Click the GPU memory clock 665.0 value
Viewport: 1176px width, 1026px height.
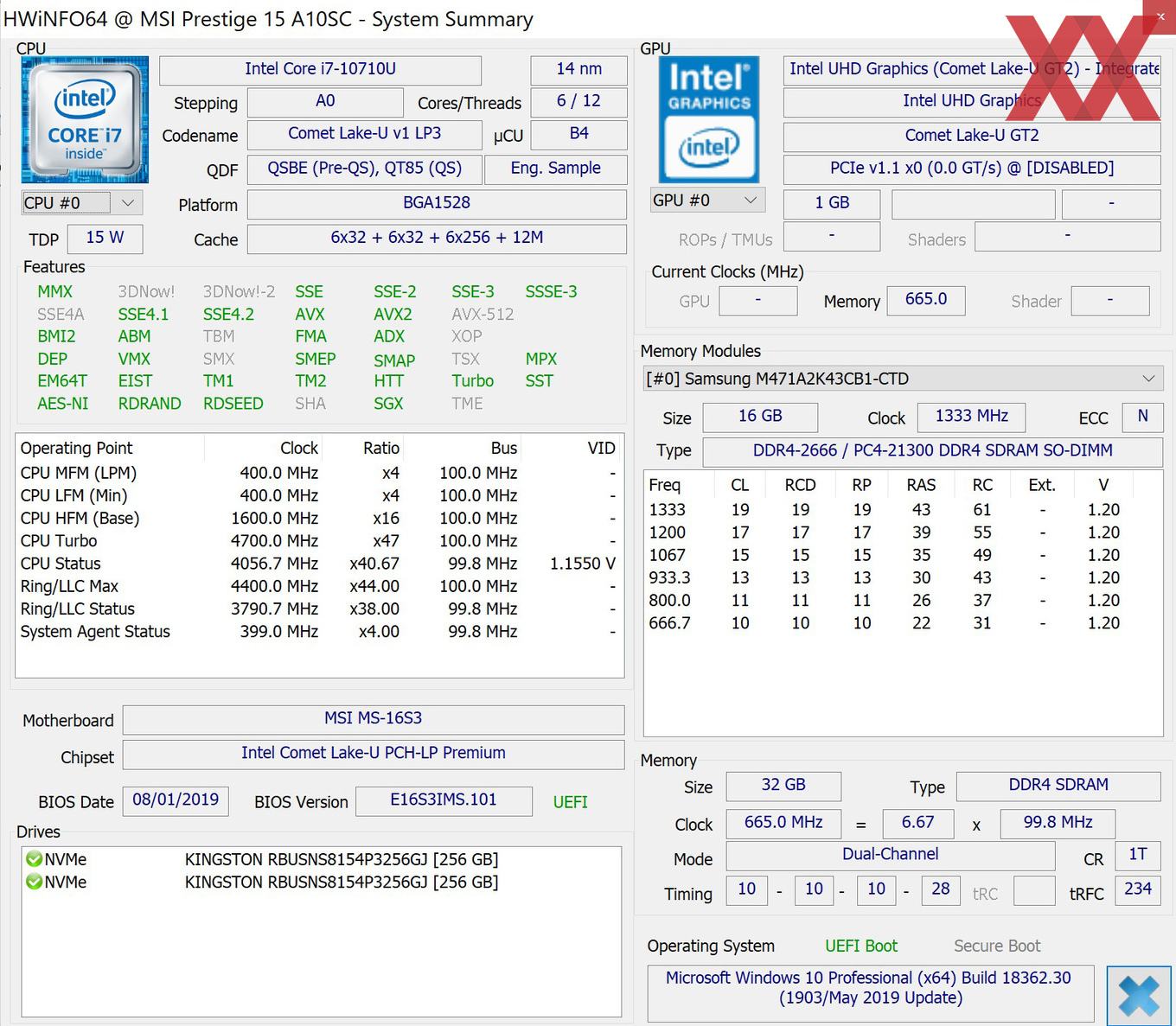click(926, 300)
